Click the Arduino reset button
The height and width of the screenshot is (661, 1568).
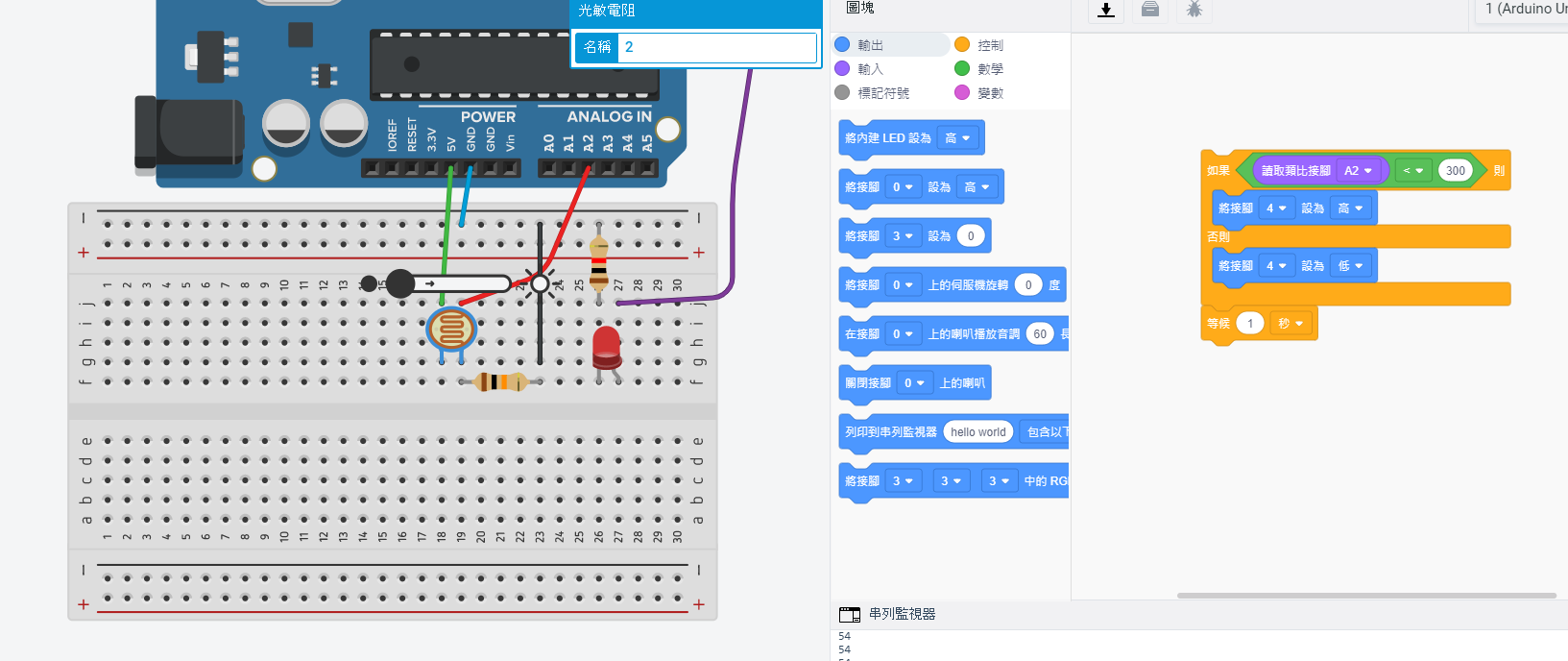(x=301, y=35)
